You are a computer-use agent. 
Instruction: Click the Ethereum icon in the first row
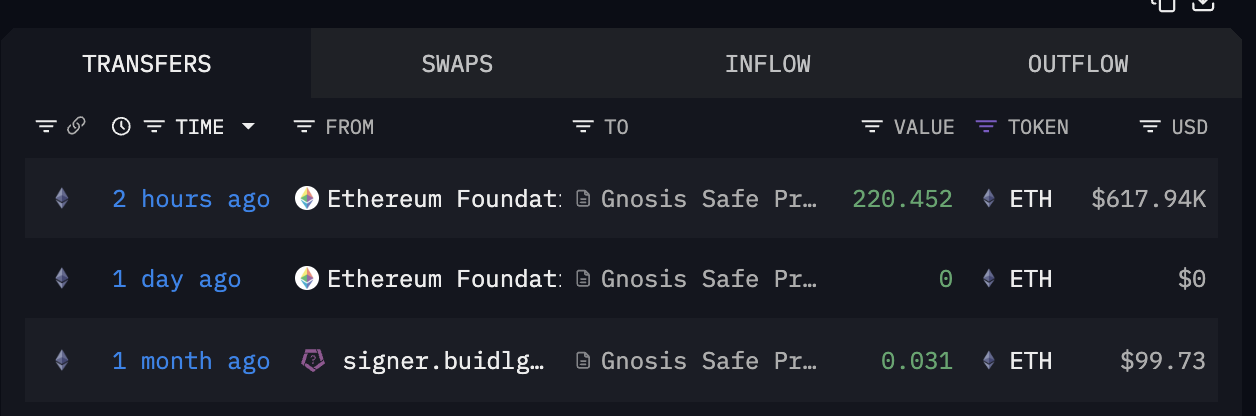(62, 199)
